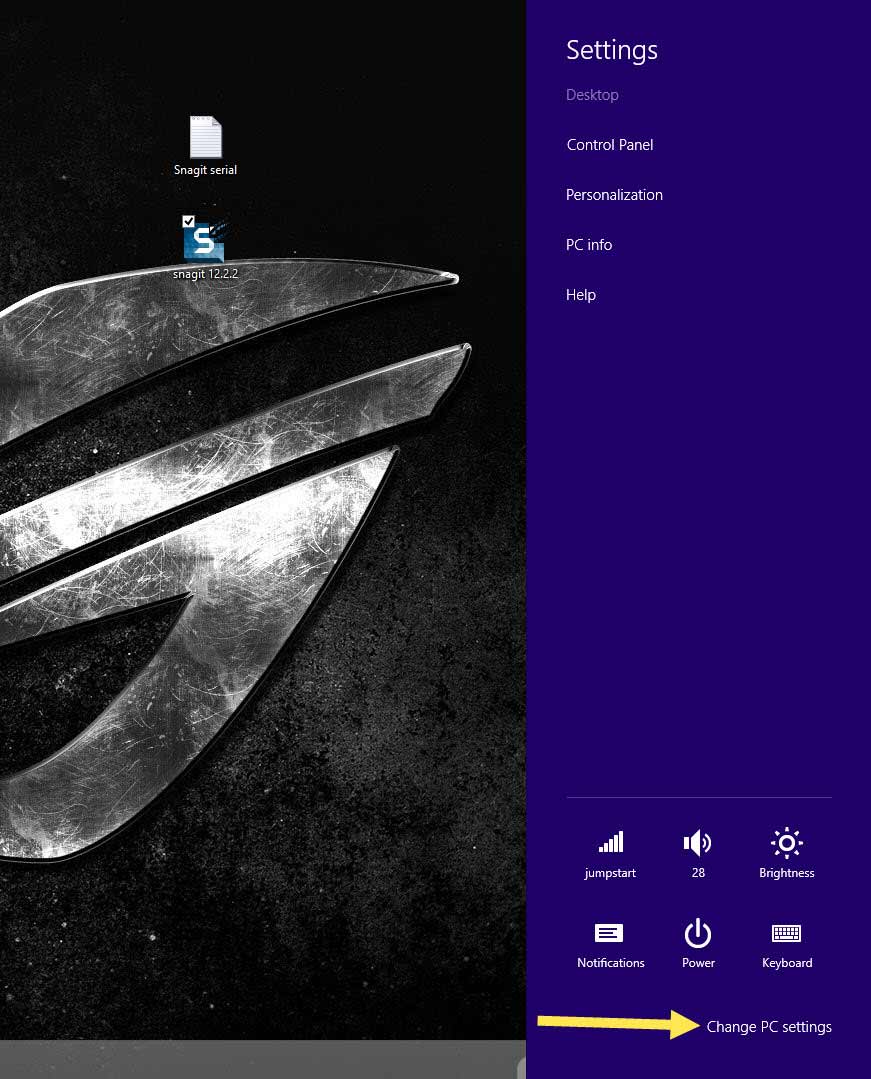Open Help from the Settings charm
871x1079 pixels.
click(580, 295)
